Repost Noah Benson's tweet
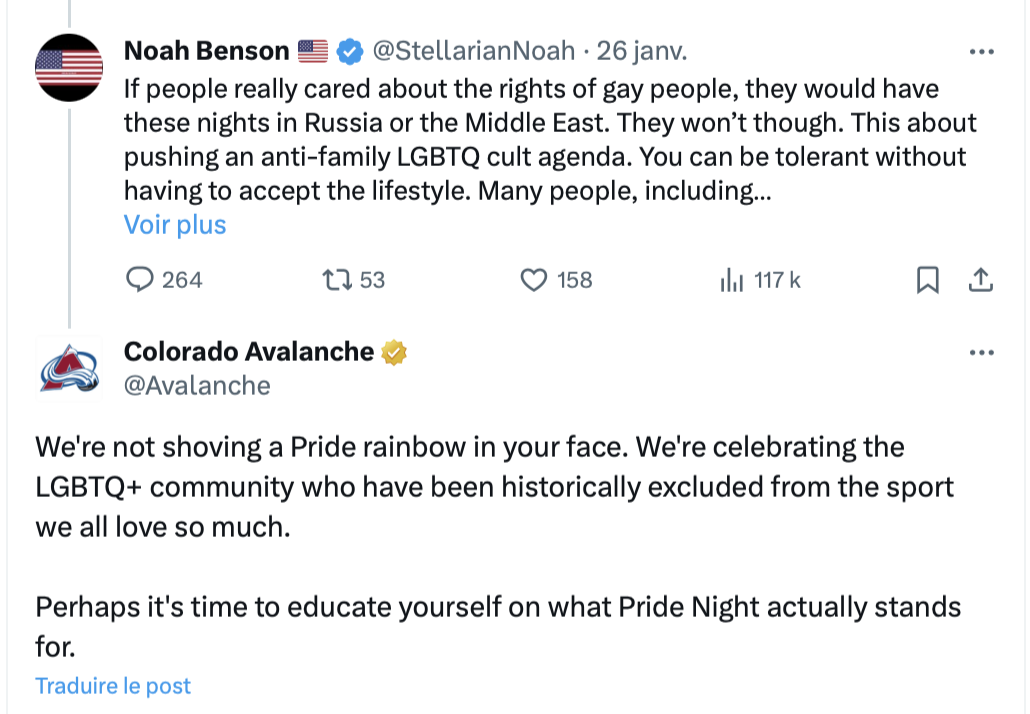1030x714 pixels. click(353, 280)
